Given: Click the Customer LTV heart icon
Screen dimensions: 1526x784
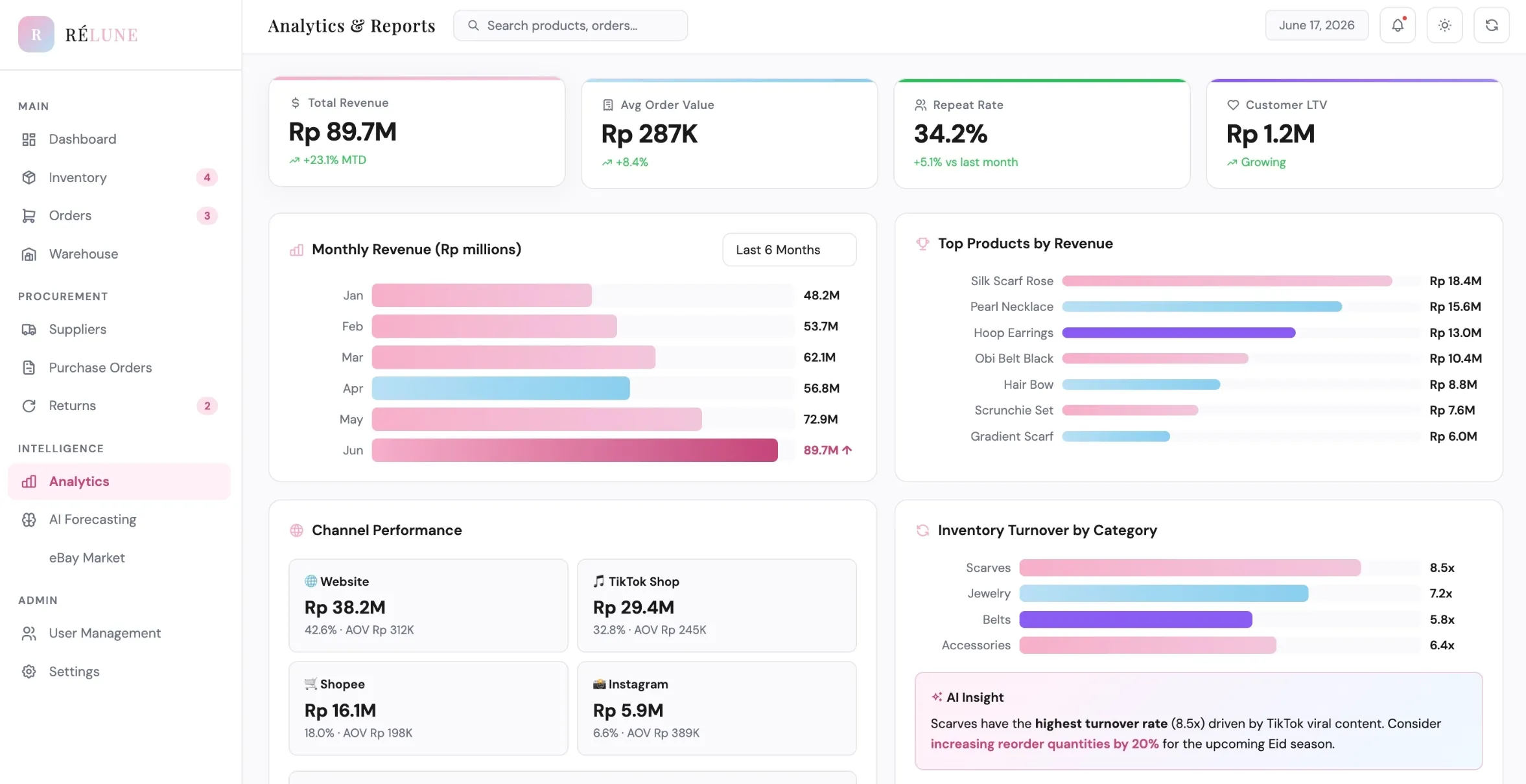Looking at the screenshot, I should (x=1233, y=105).
